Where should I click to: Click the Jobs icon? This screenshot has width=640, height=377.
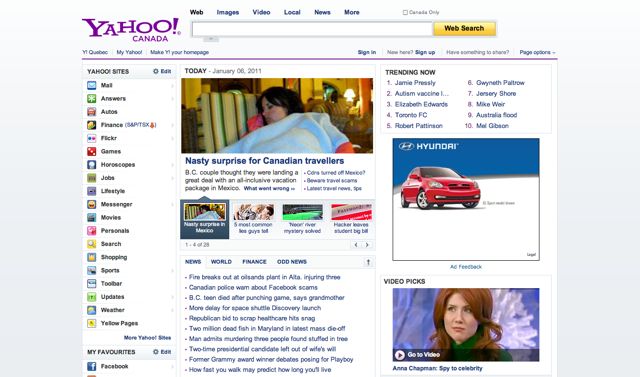coord(91,178)
